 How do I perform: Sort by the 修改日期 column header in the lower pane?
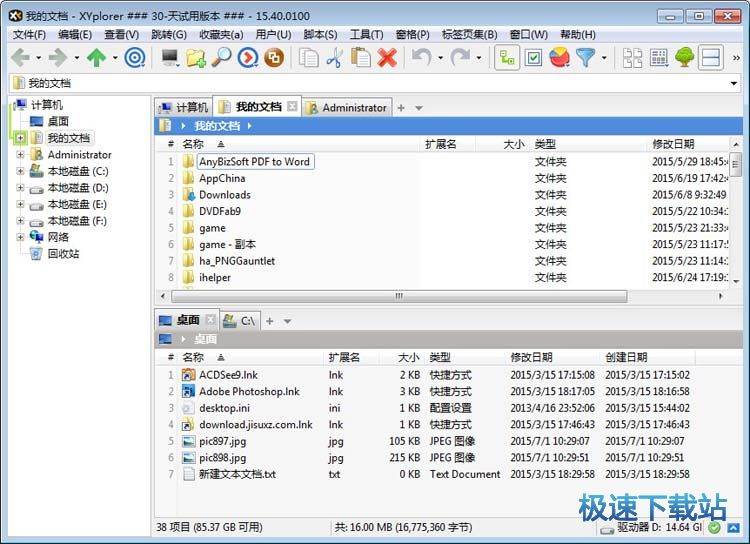coord(531,357)
